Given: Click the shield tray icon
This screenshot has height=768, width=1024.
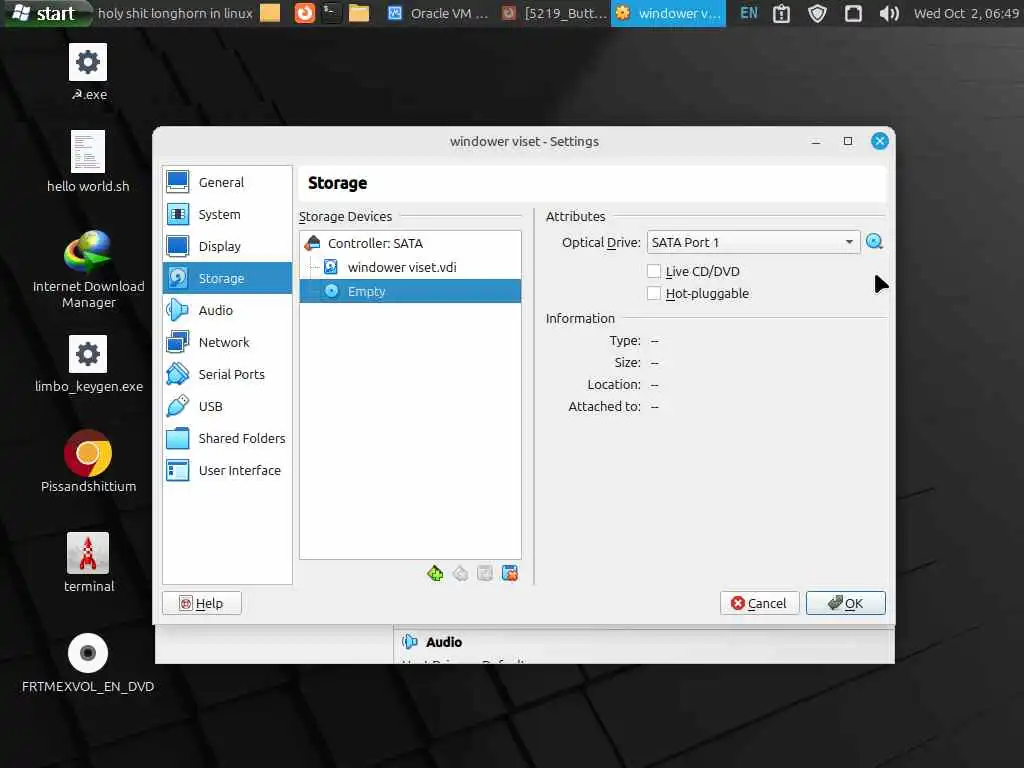Looking at the screenshot, I should (x=817, y=13).
